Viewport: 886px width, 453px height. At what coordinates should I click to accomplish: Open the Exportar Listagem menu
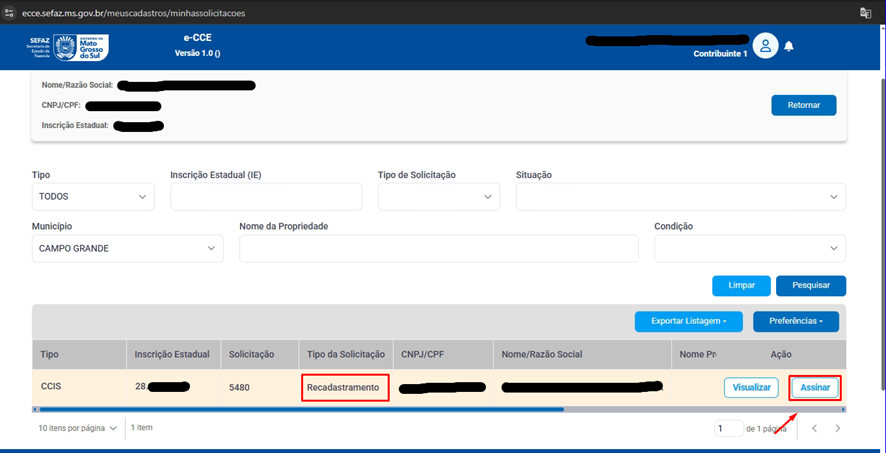(x=688, y=321)
